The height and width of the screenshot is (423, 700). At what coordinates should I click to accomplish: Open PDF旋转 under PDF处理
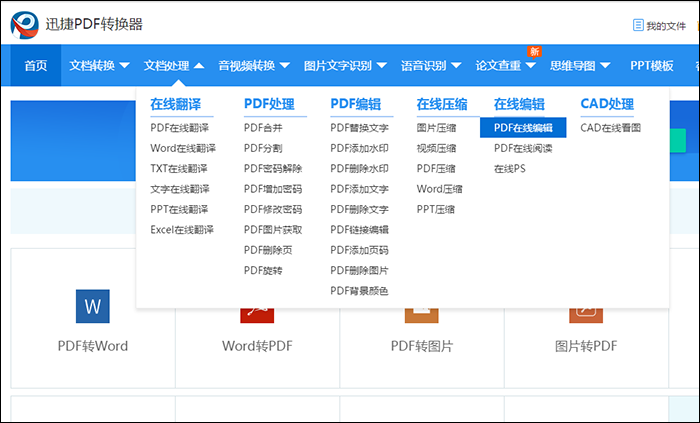(263, 270)
